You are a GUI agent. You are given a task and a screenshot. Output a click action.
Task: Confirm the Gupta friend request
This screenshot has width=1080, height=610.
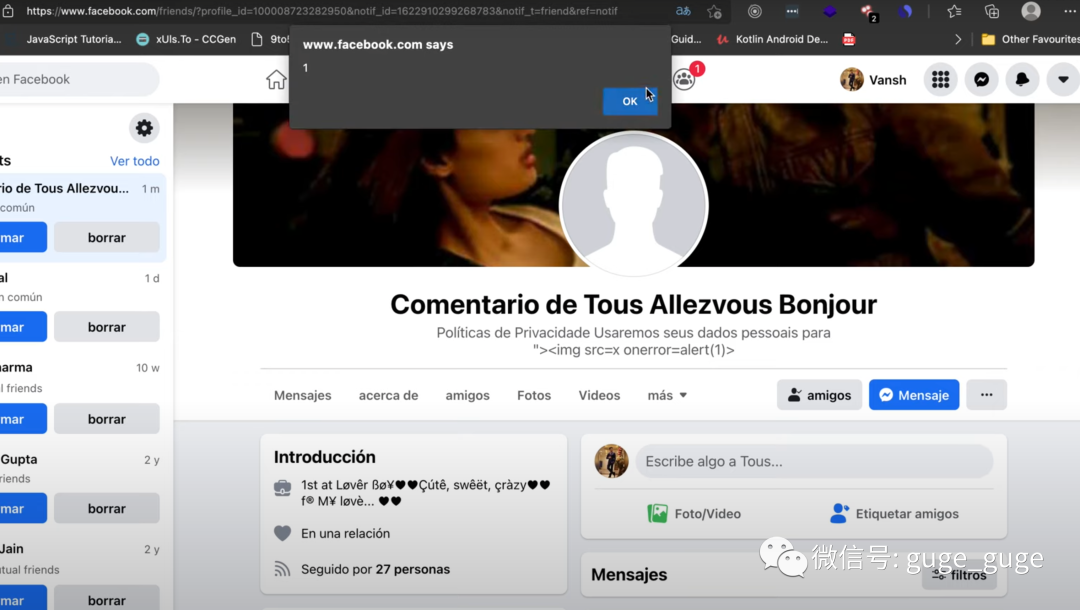point(23,509)
